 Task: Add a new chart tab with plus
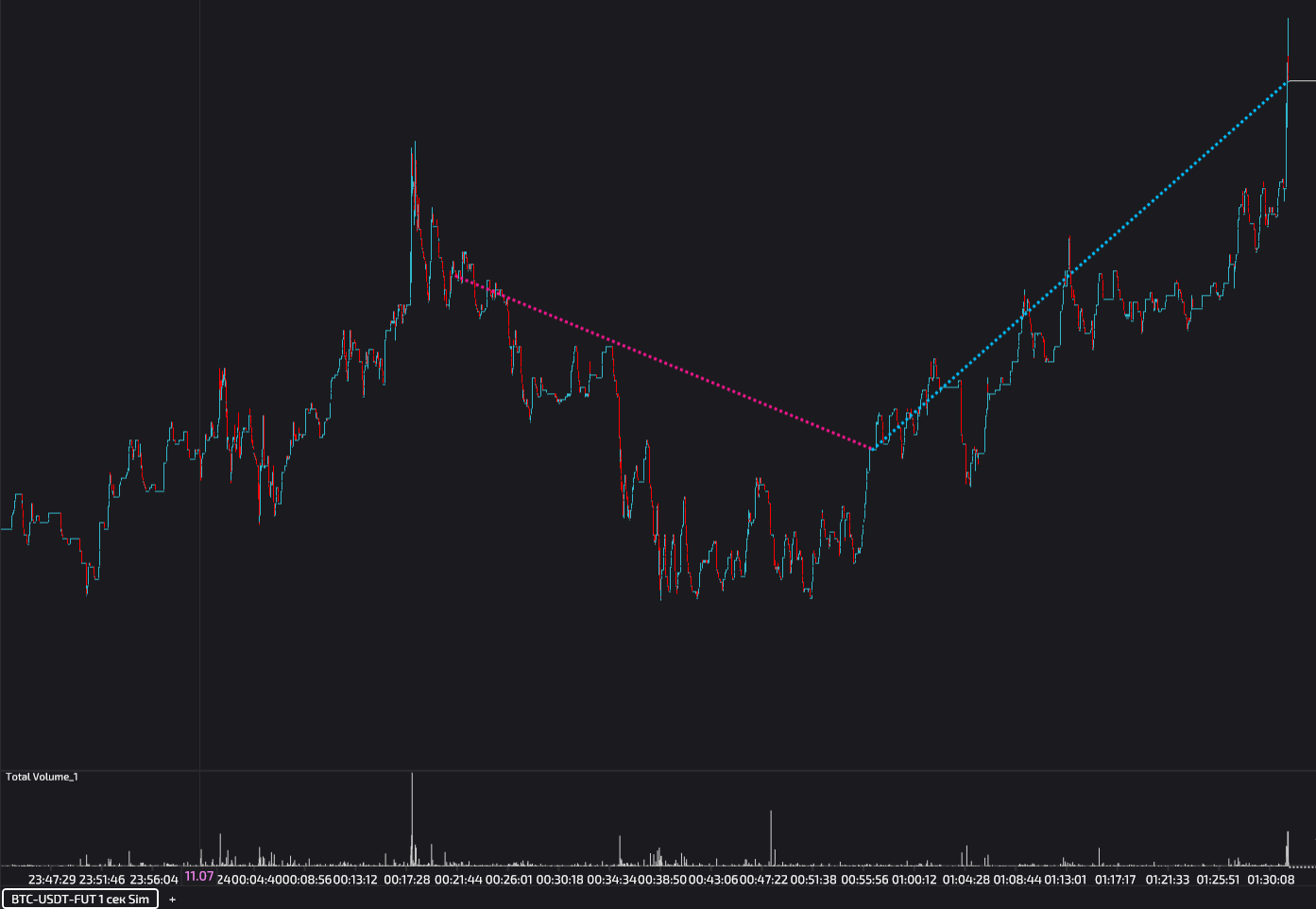point(172,899)
